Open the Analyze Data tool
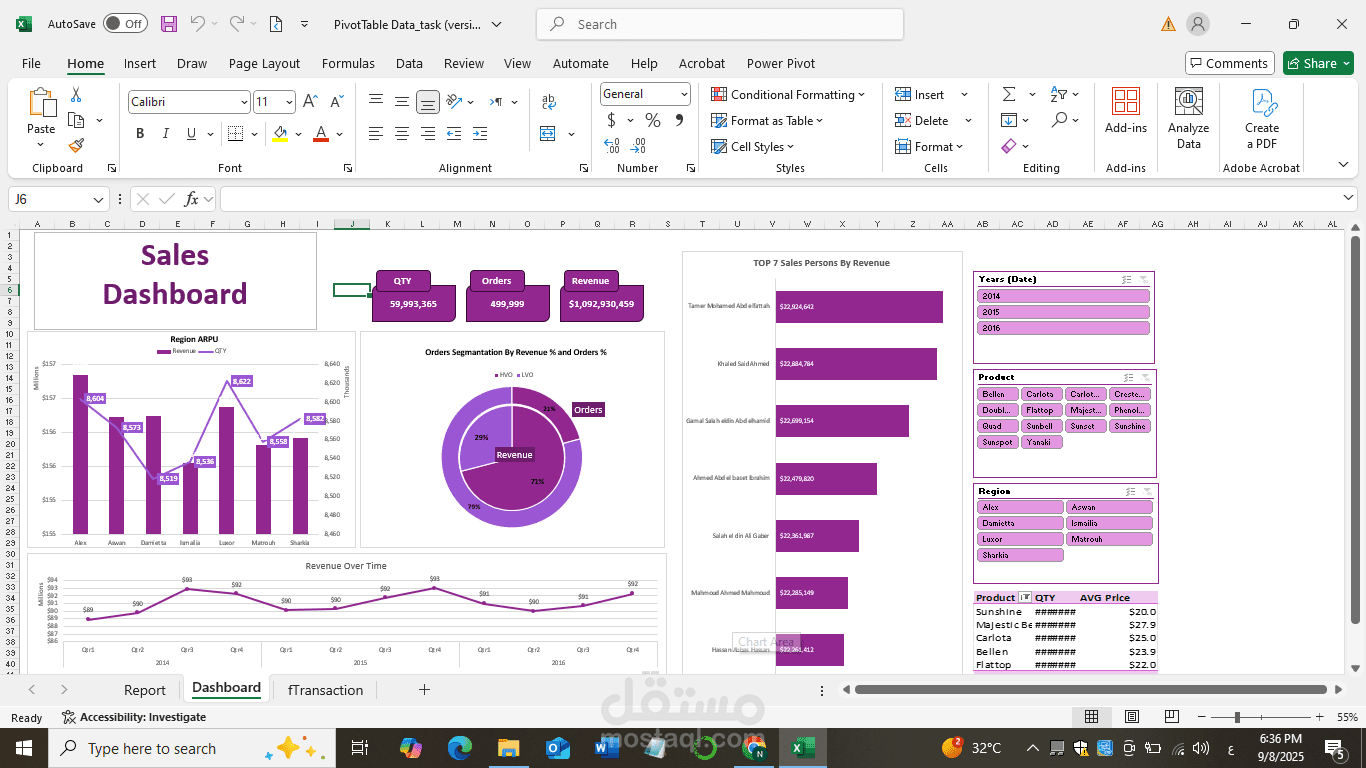Image resolution: width=1366 pixels, height=768 pixels. pos(1188,120)
